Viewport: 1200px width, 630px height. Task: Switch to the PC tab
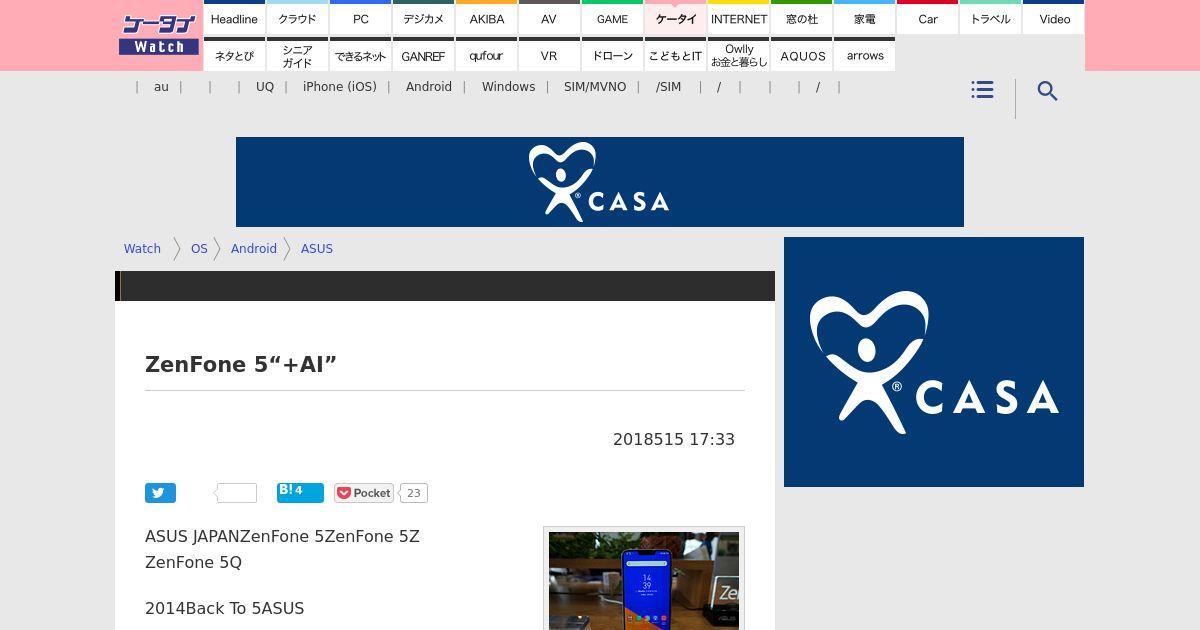coord(361,19)
